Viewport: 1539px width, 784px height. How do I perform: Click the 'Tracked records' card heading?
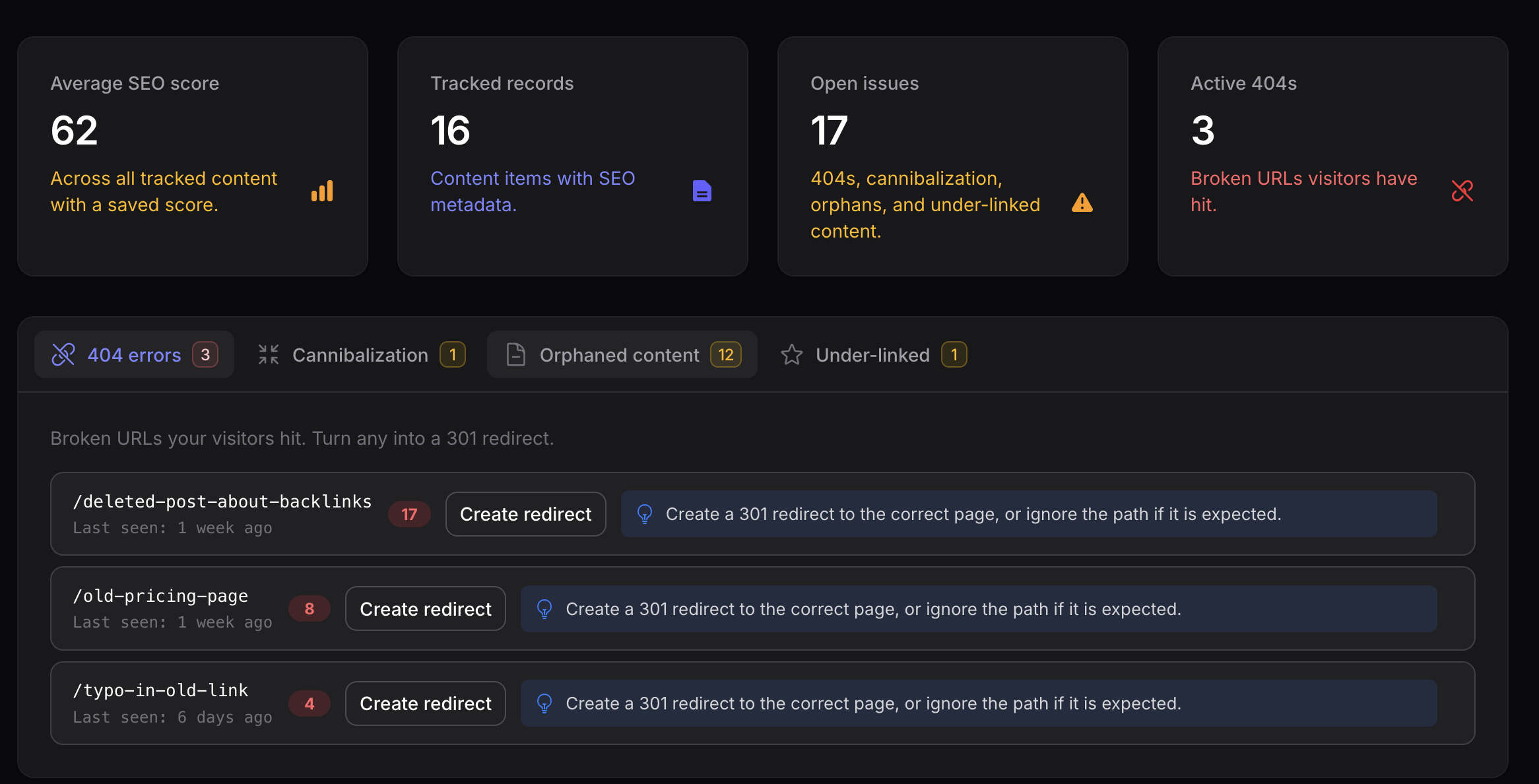pos(502,83)
